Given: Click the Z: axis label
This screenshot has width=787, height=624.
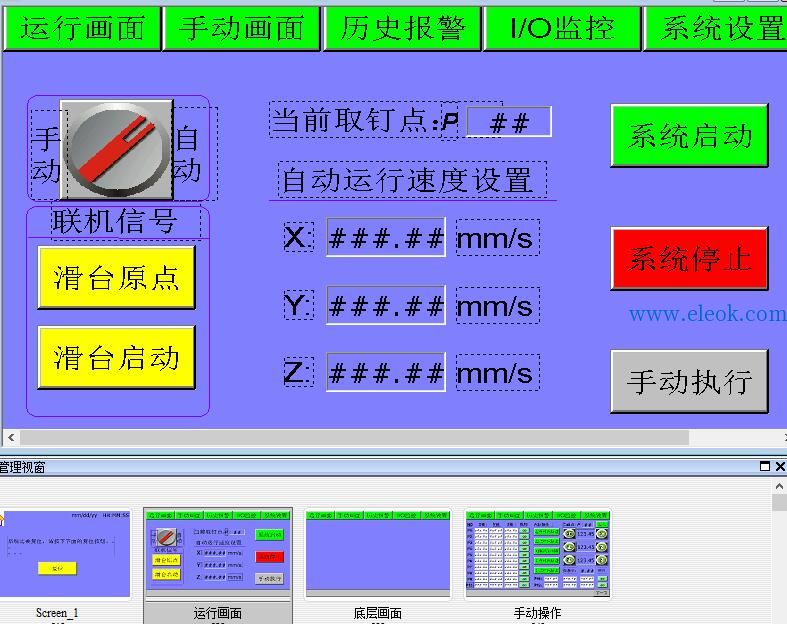Looking at the screenshot, I should pyautogui.click(x=299, y=372).
